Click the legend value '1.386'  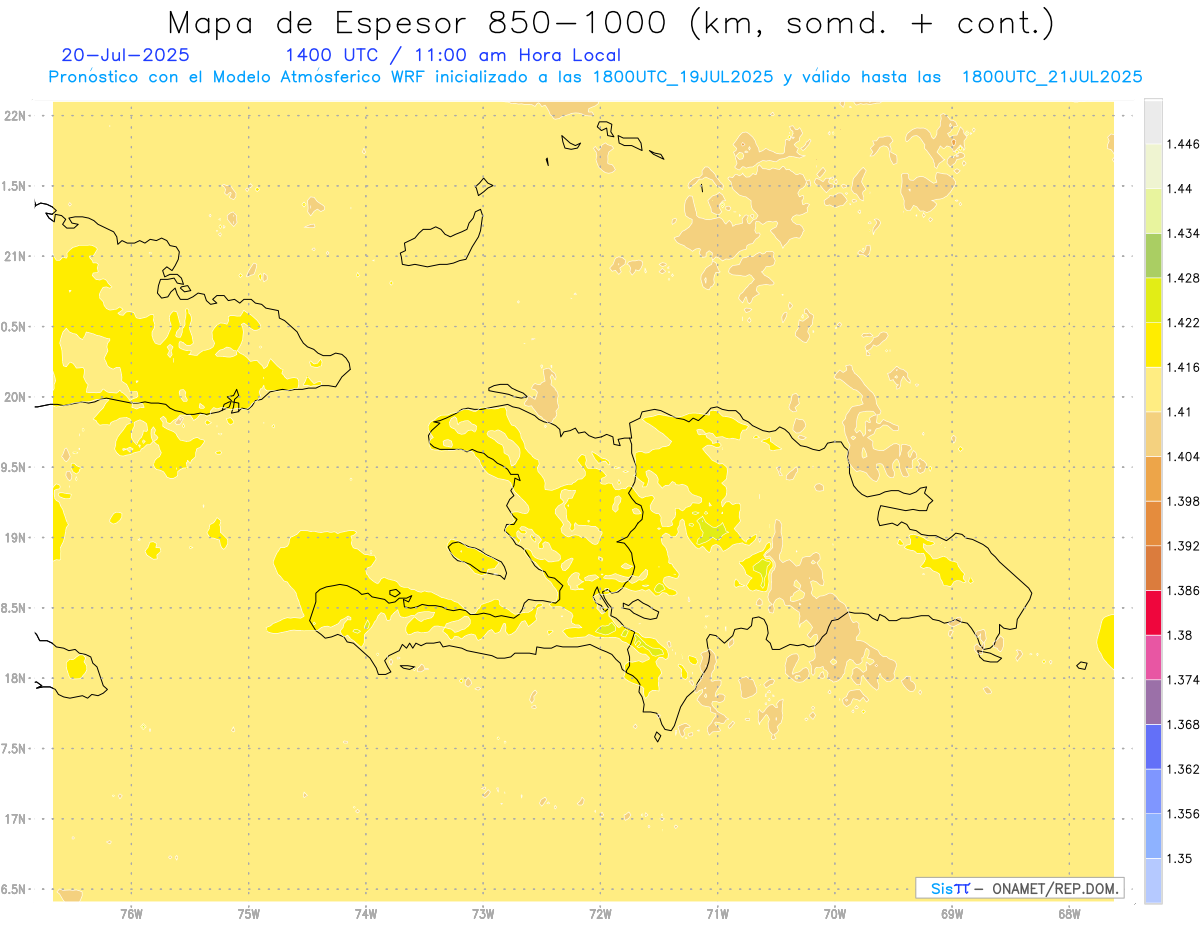[1183, 590]
